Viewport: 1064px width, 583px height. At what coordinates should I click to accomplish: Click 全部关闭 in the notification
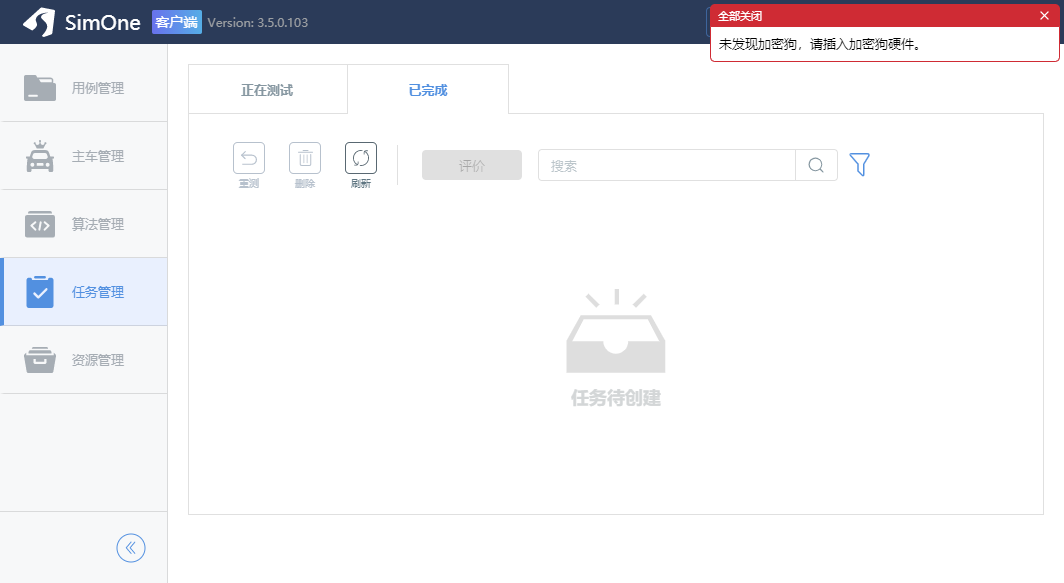click(x=741, y=16)
